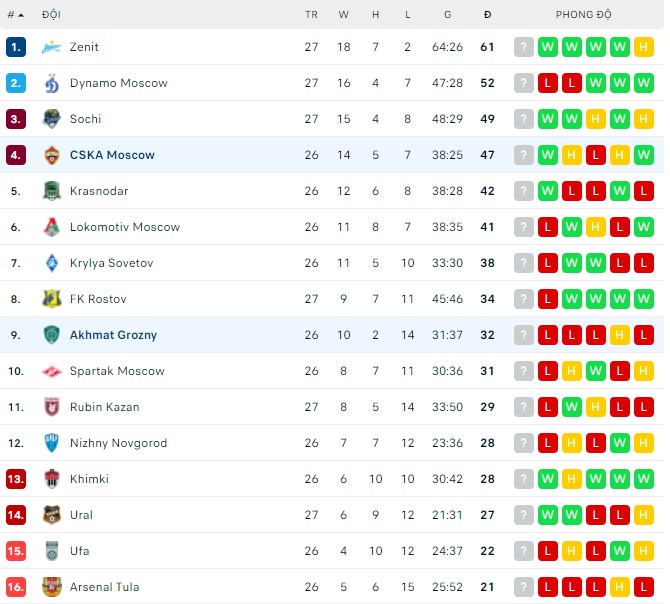The image size is (670, 604).
Task: Click the Akhmat Grozny team badge
Action: pos(52,335)
